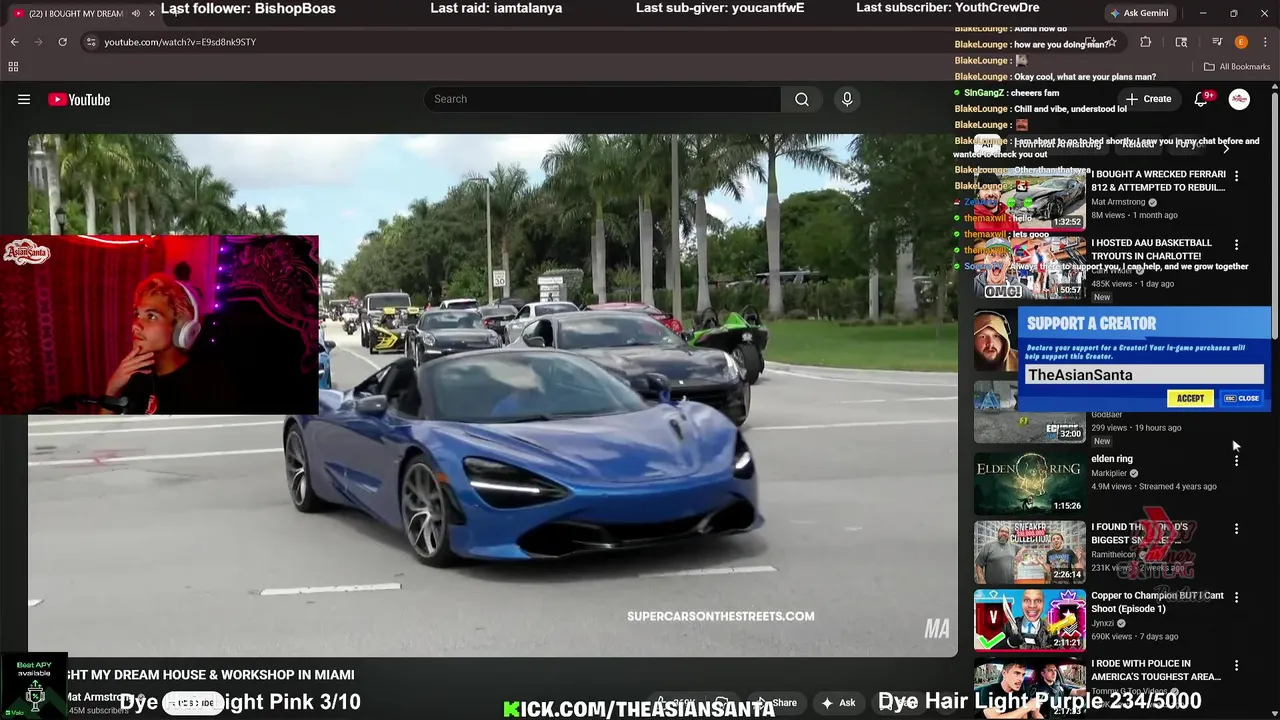Open the Chrome apps grid shortcut
This screenshot has width=1280, height=720.
[x=13, y=67]
